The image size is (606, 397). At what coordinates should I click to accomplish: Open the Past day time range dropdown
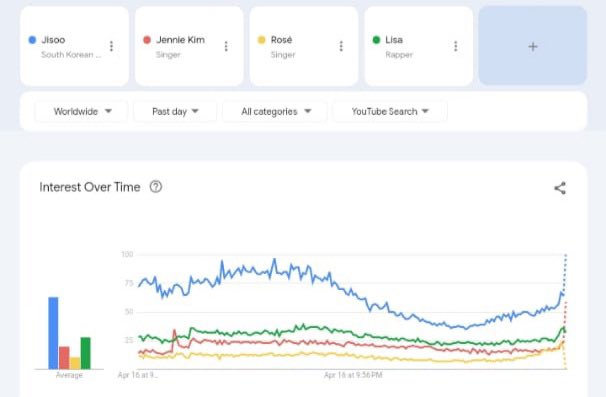click(175, 111)
